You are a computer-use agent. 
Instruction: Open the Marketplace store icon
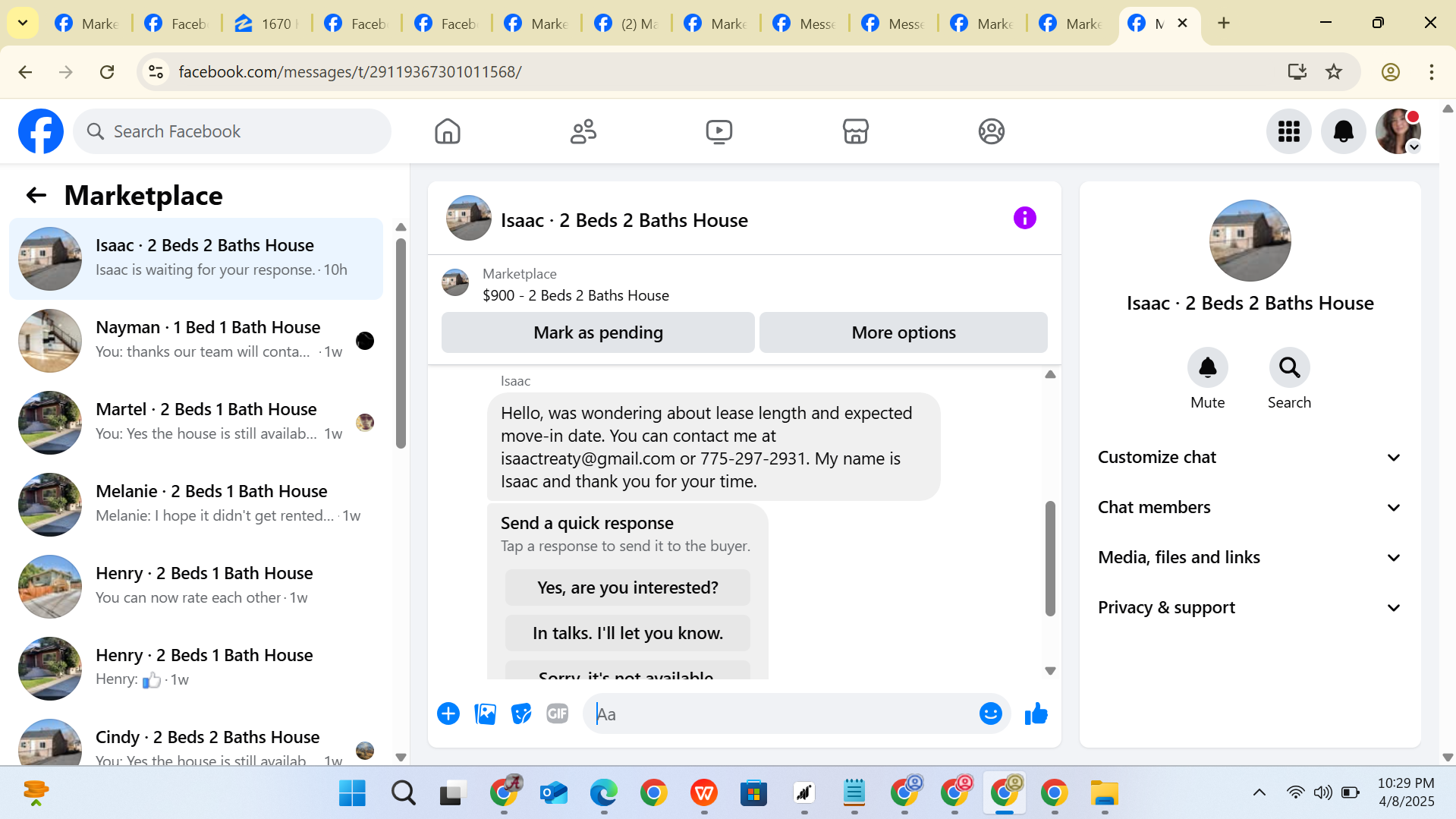[855, 131]
